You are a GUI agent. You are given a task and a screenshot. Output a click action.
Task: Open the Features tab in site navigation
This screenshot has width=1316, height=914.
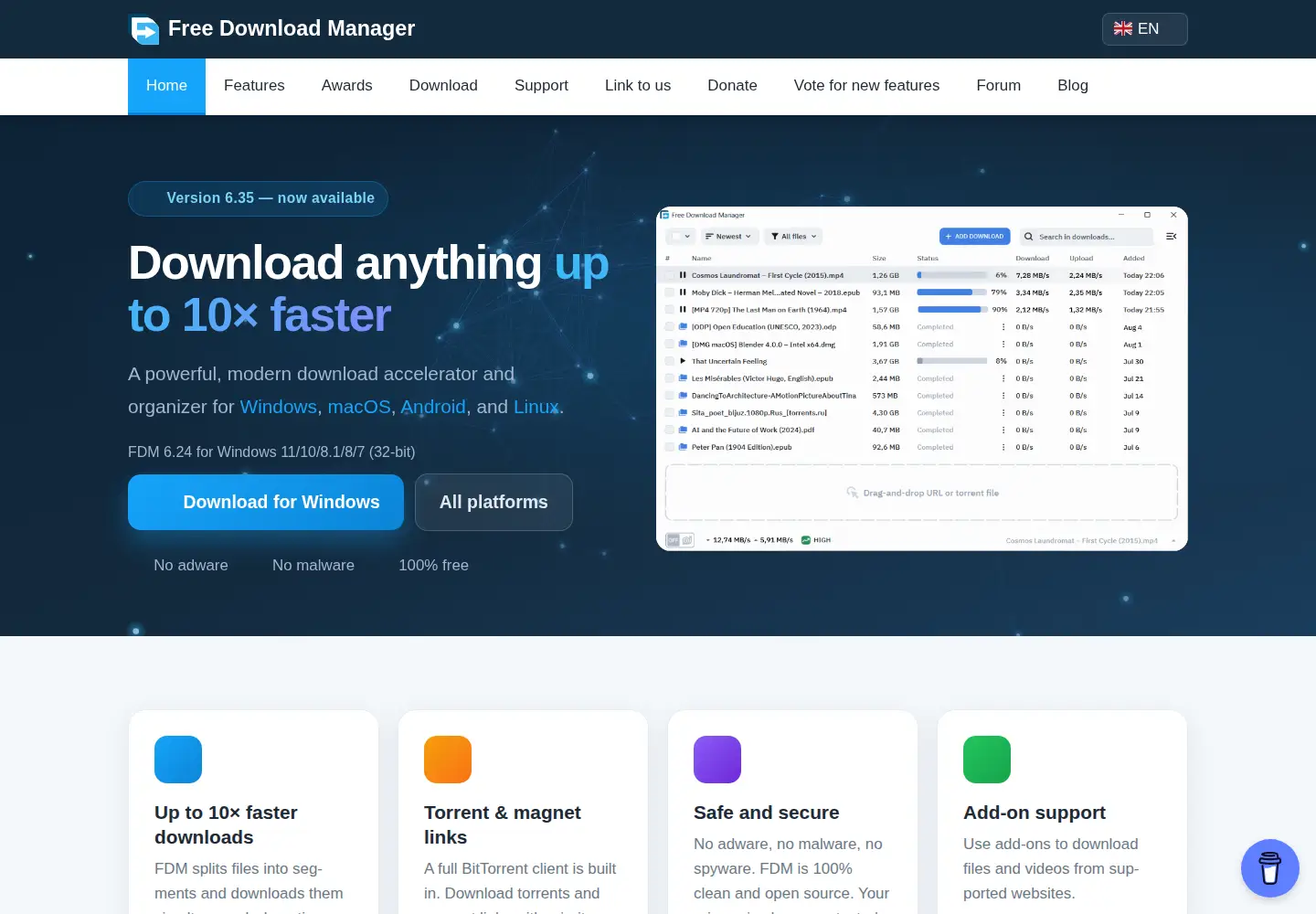(x=254, y=86)
